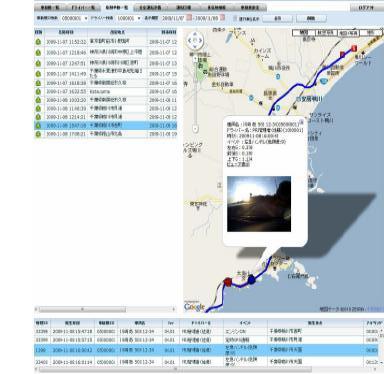Toggle the checkbox in the filter bar
This screenshot has height=374, width=384.
(x=235, y=18)
